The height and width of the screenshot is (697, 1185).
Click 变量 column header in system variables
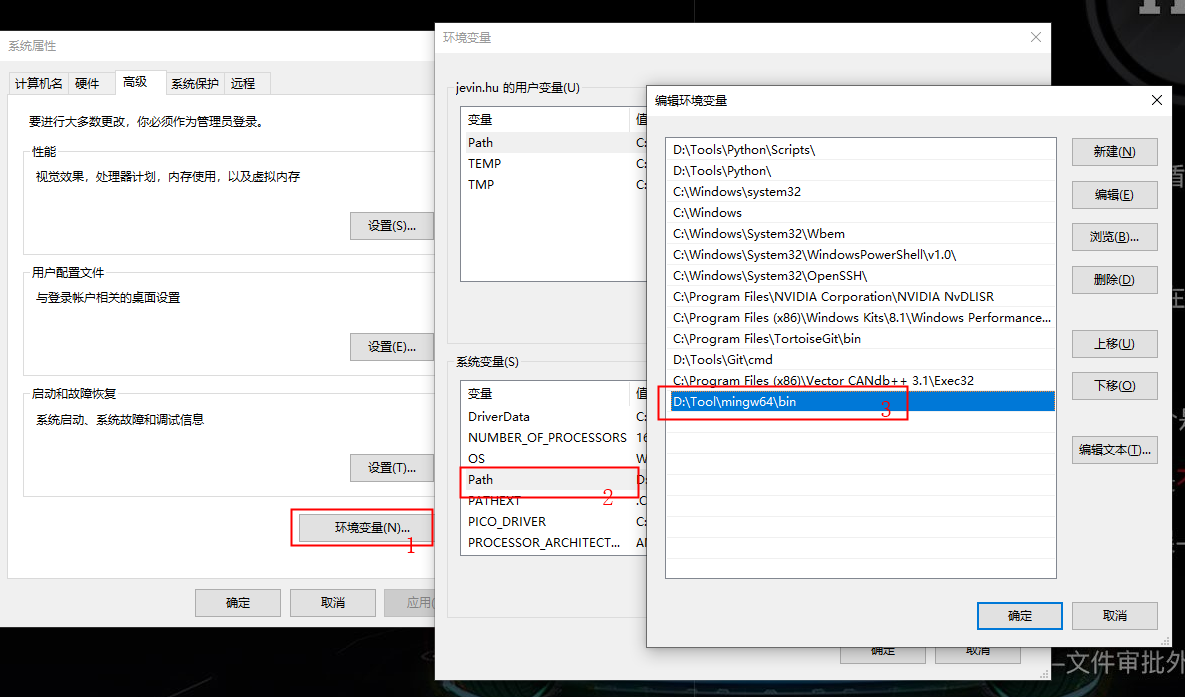tap(545, 394)
